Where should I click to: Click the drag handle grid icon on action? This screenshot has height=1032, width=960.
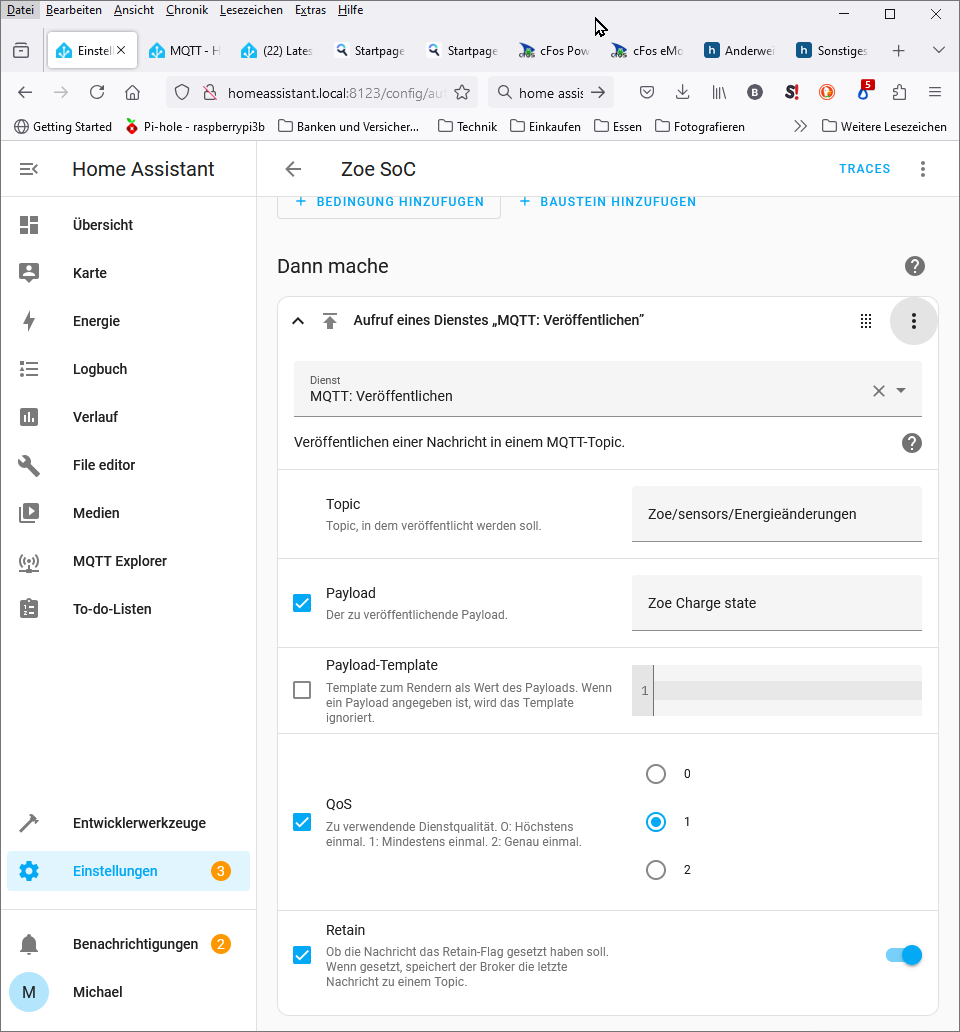tap(866, 321)
